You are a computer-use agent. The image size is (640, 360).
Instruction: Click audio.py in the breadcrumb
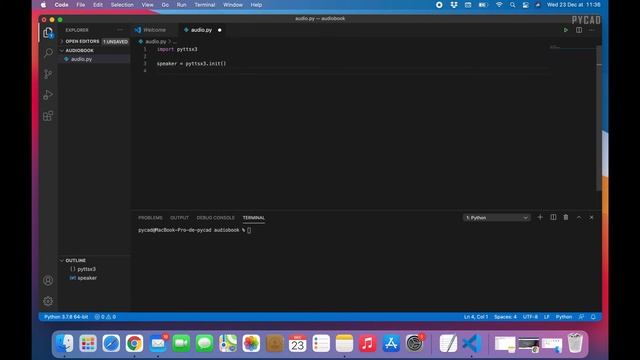tap(155, 42)
